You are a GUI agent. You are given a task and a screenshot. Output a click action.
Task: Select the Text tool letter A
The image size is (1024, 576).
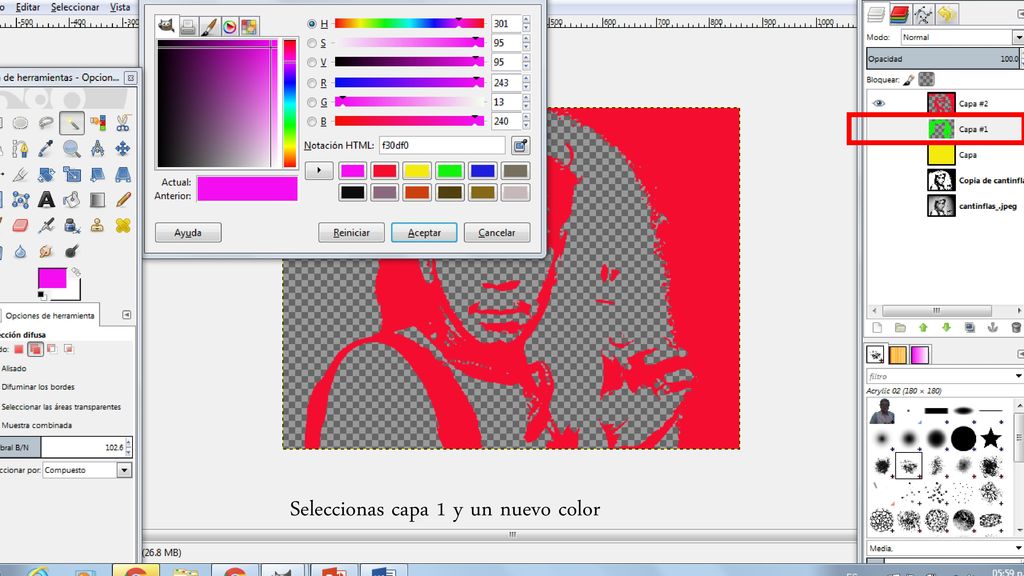click(46, 199)
